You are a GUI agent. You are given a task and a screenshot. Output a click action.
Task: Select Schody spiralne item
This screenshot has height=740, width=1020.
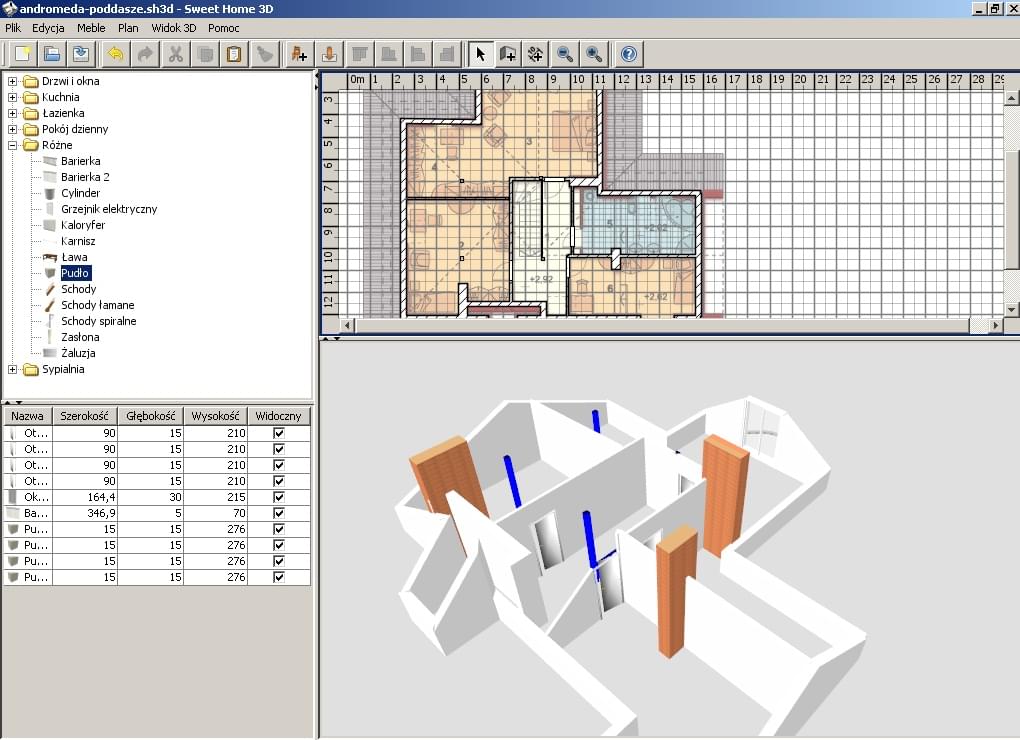coord(99,321)
